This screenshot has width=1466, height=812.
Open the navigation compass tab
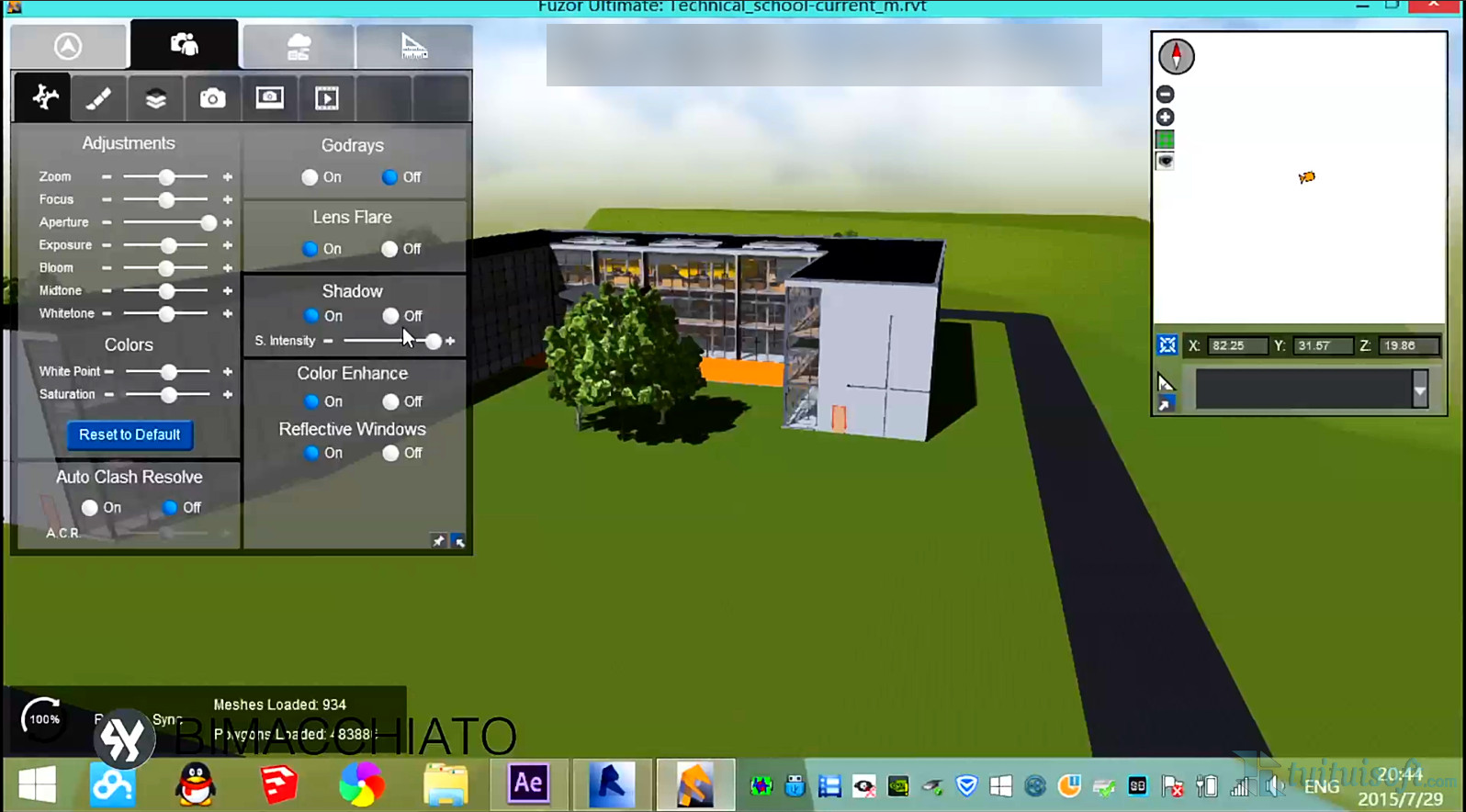coord(68,46)
